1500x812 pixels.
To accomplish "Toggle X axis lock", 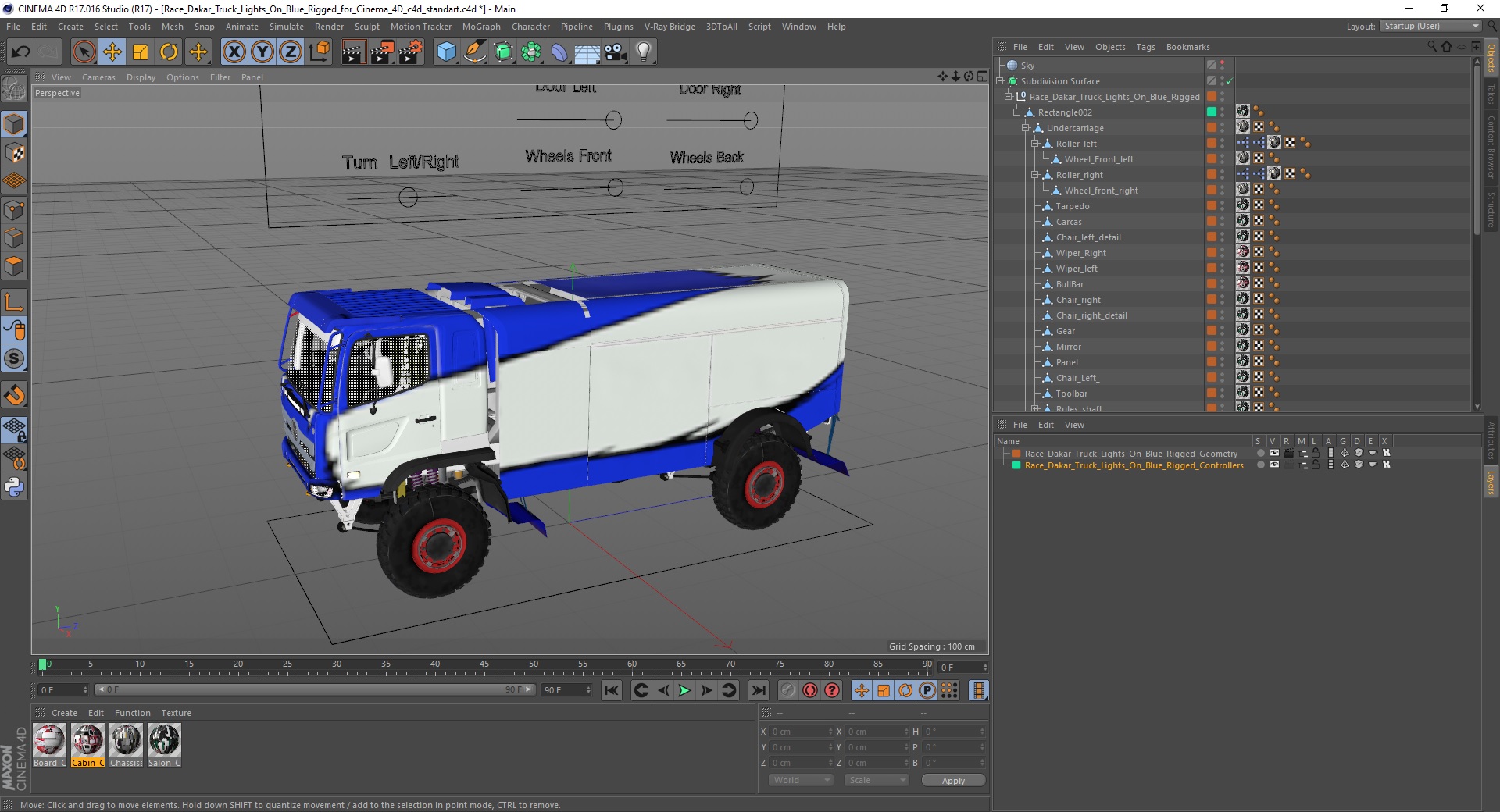I will tap(234, 52).
